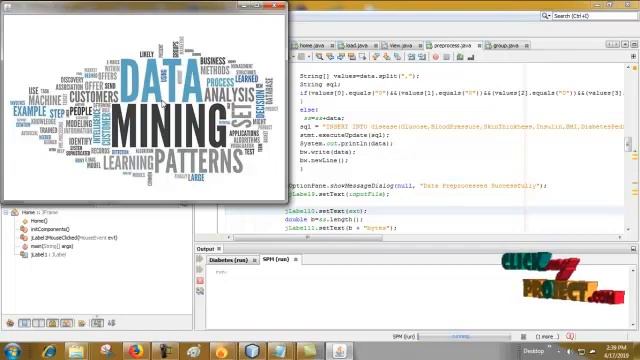The width and height of the screenshot is (640, 360).
Task: Click rerun with different parameters output icon
Action: pyautogui.click(x=200, y=270)
